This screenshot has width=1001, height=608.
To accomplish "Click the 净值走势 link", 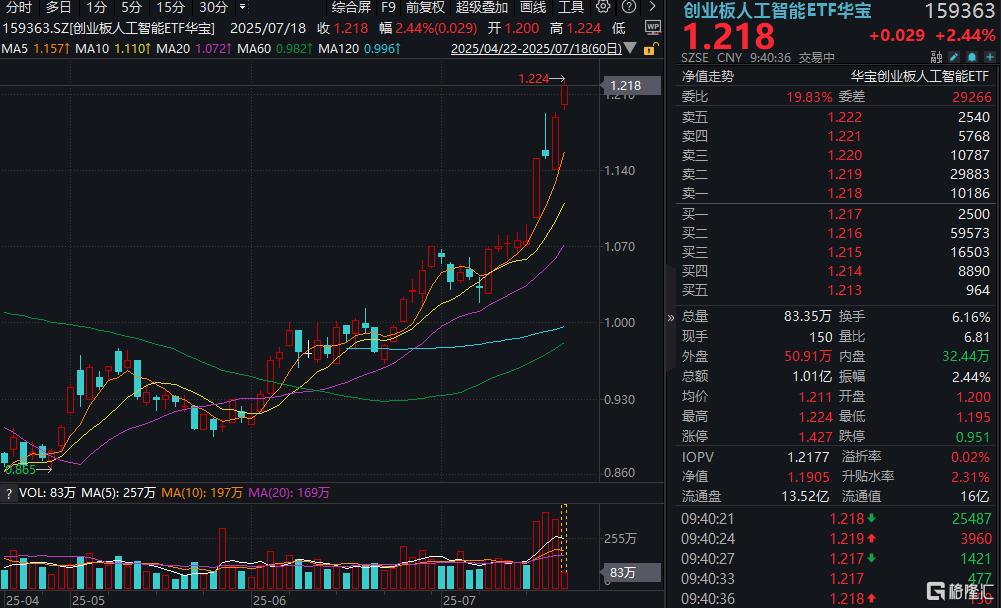I will pos(708,77).
